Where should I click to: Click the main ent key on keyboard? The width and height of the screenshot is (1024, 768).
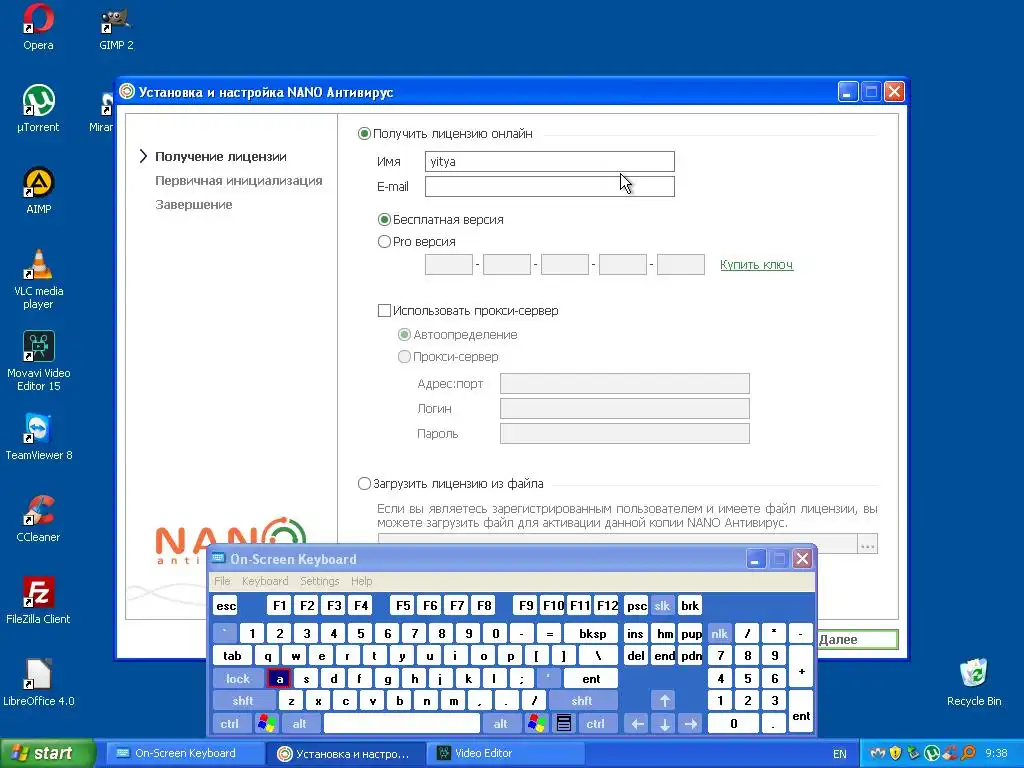point(591,679)
